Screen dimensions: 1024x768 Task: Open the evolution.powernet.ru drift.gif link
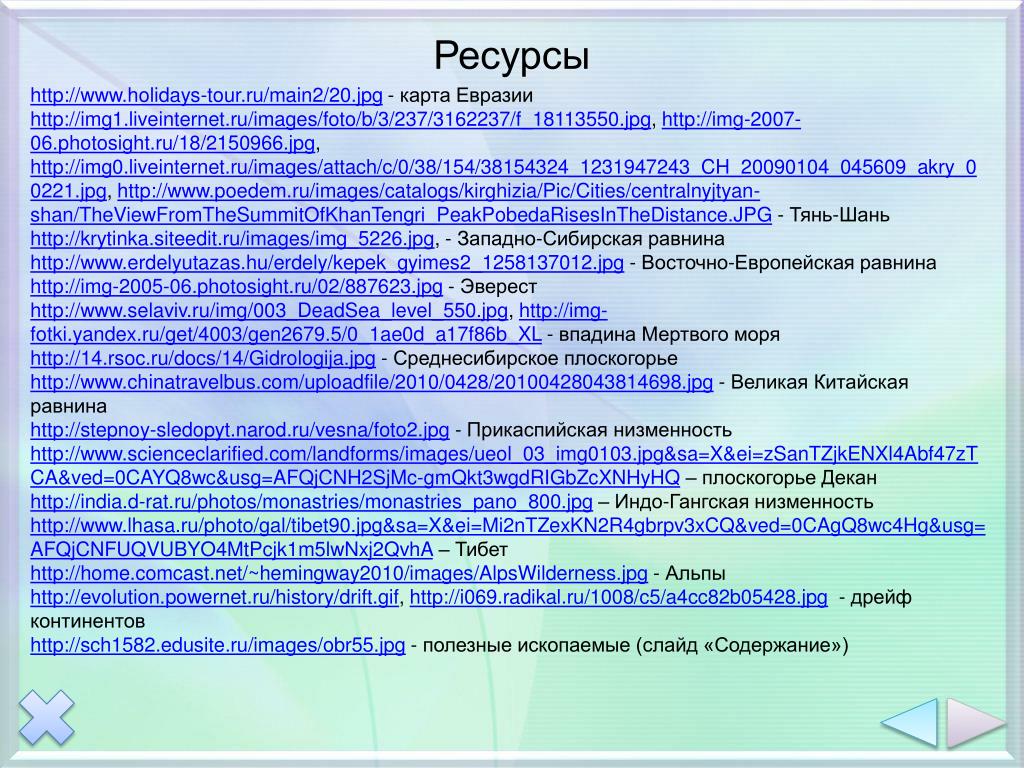[x=214, y=598]
